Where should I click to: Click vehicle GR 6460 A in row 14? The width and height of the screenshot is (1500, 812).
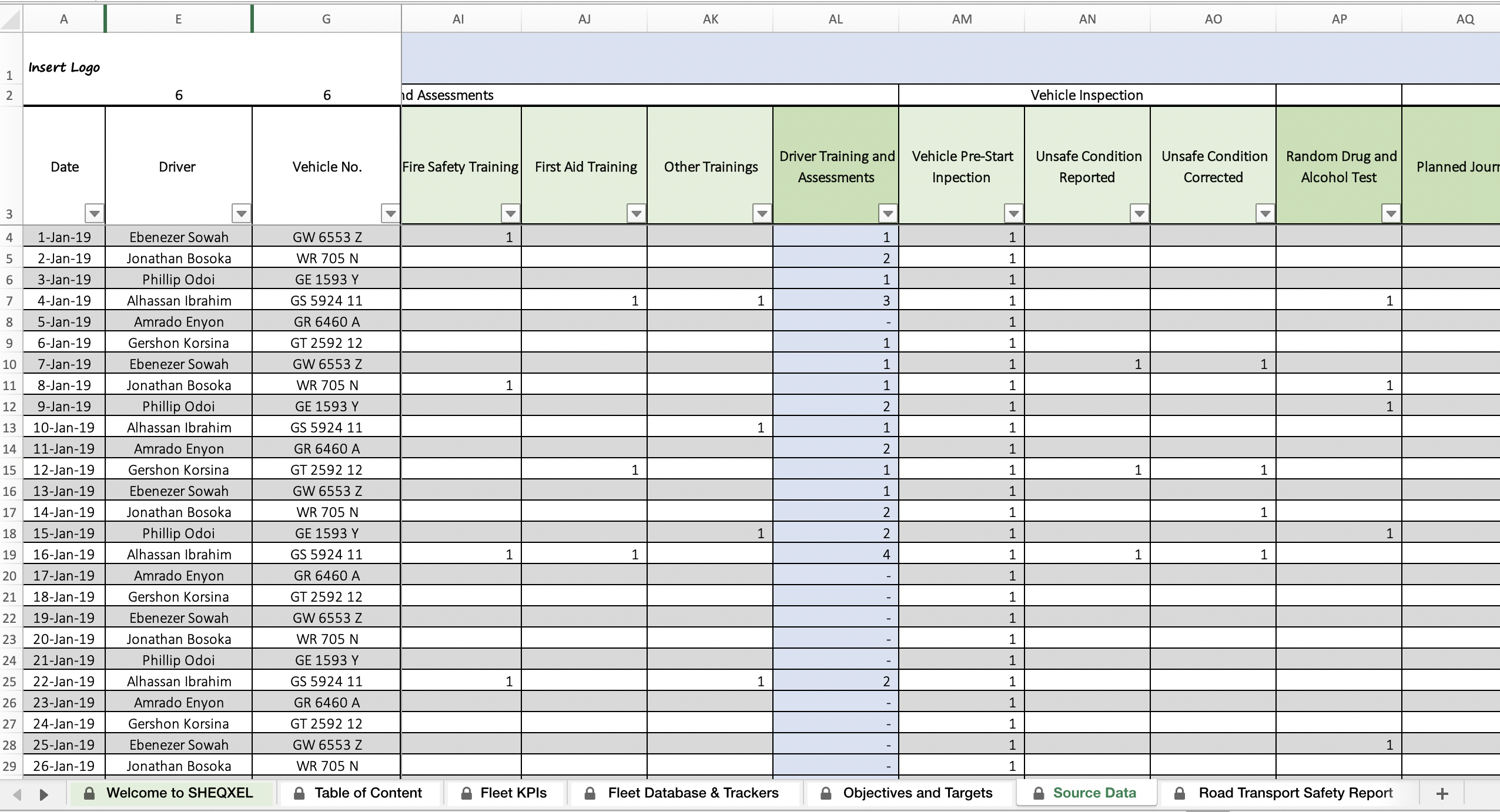tap(327, 448)
